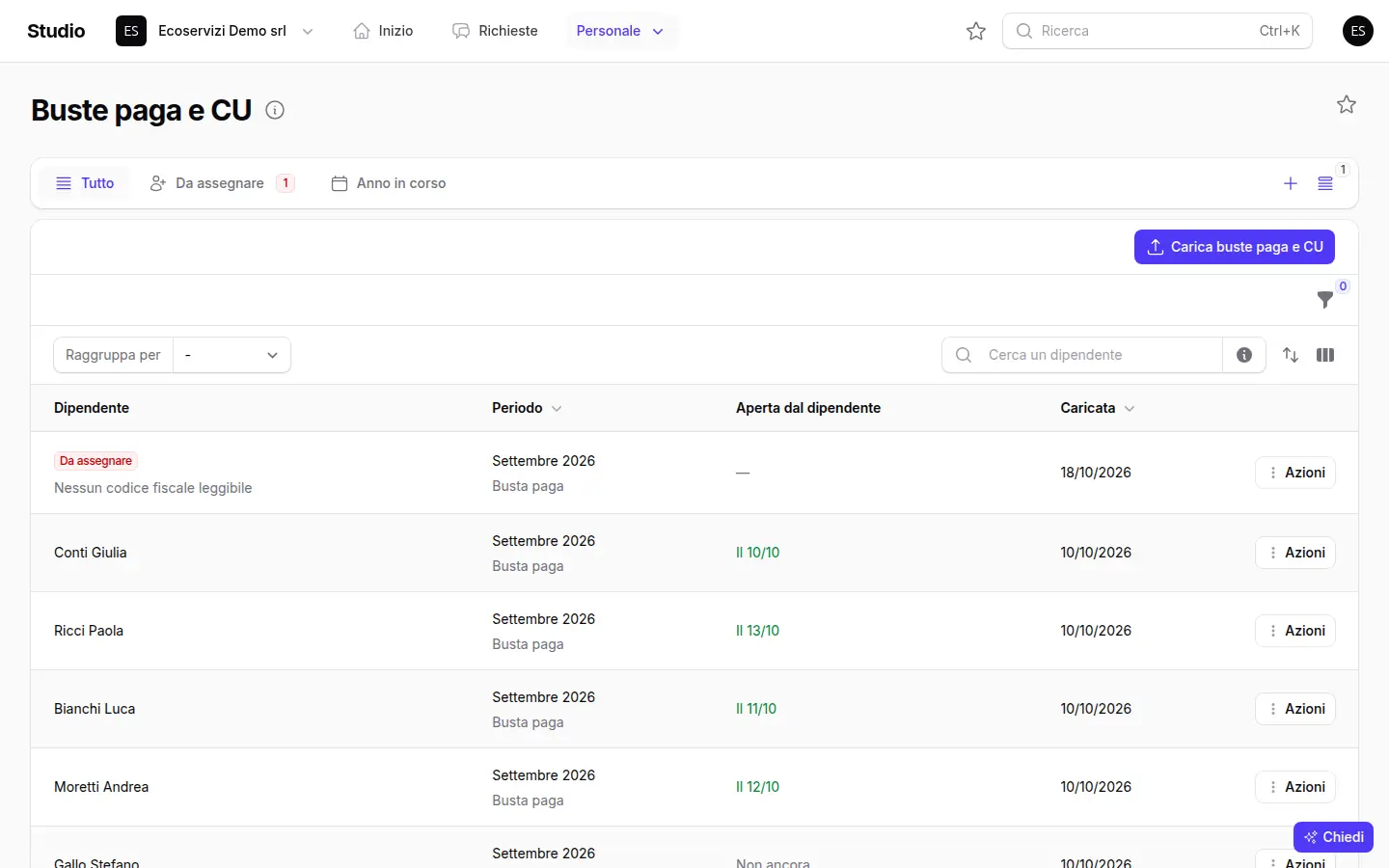
Task: Open the Richieste section
Action: [x=495, y=31]
